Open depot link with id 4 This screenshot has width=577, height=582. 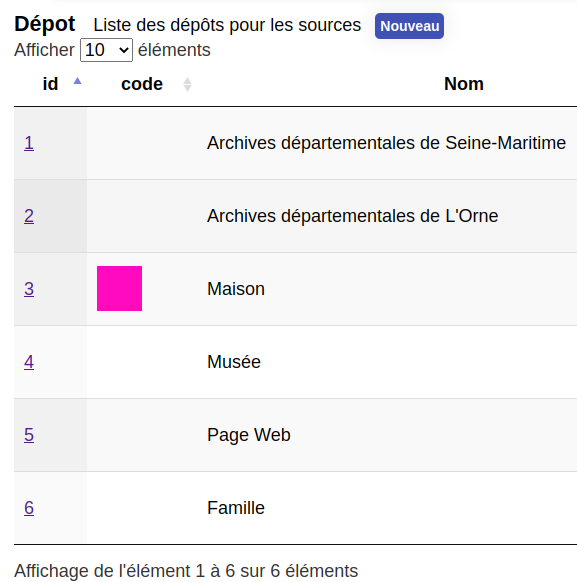click(29, 362)
